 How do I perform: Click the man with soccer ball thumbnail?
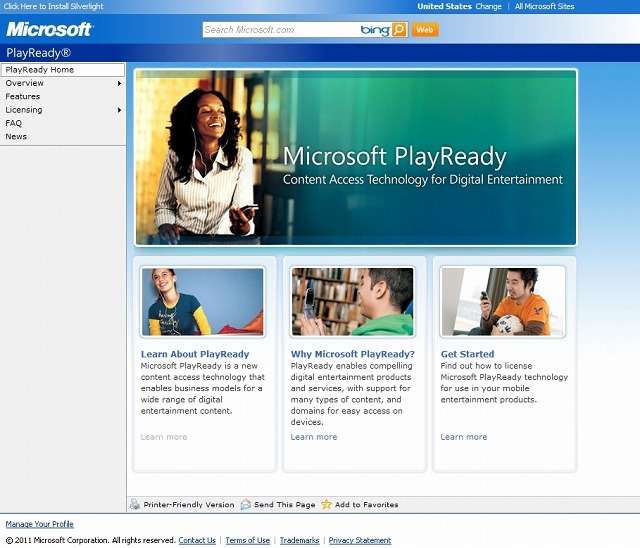503,302
